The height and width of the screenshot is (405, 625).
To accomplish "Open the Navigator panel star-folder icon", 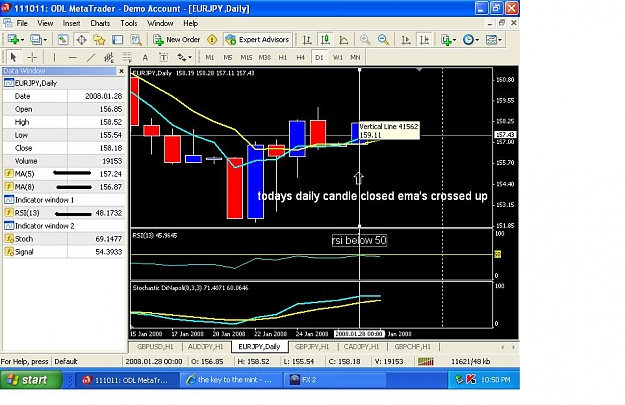I will click(x=99, y=39).
